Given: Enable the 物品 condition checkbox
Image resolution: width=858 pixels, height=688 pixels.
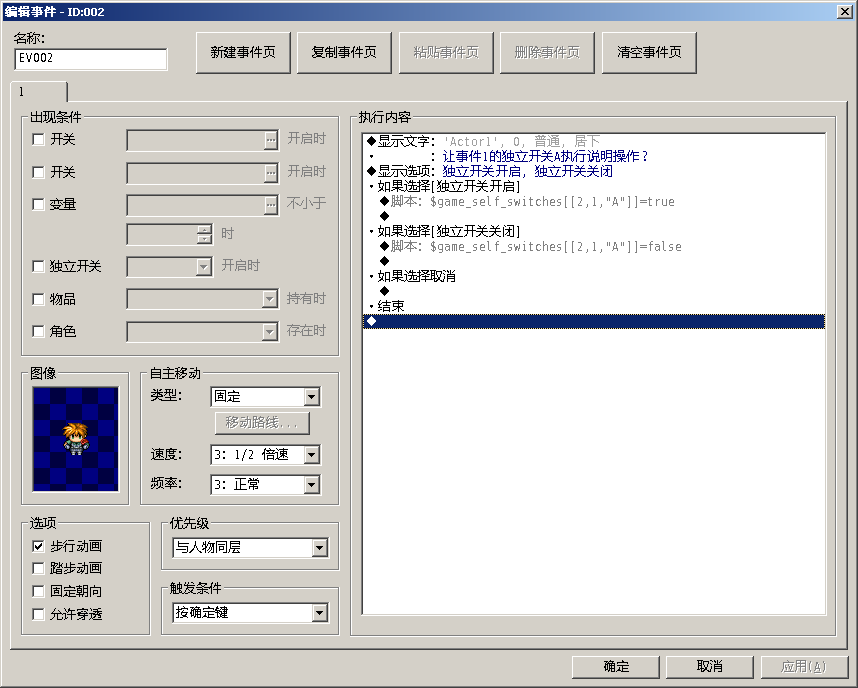Looking at the screenshot, I should pyautogui.click(x=38, y=299).
